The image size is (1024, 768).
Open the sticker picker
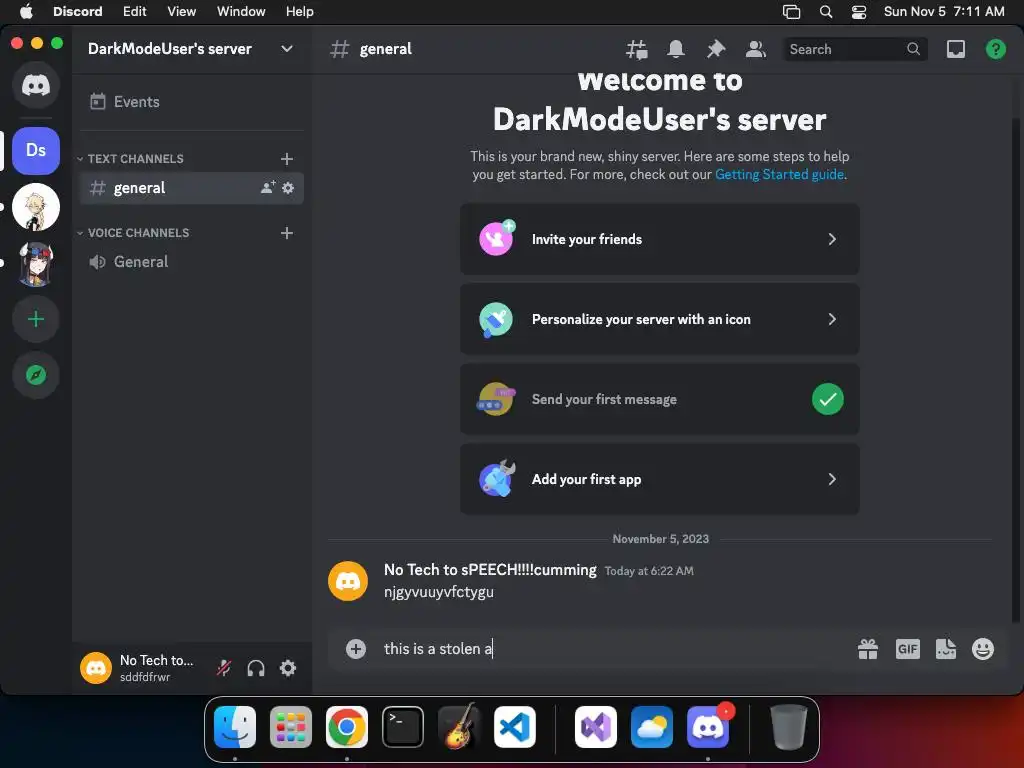point(946,648)
